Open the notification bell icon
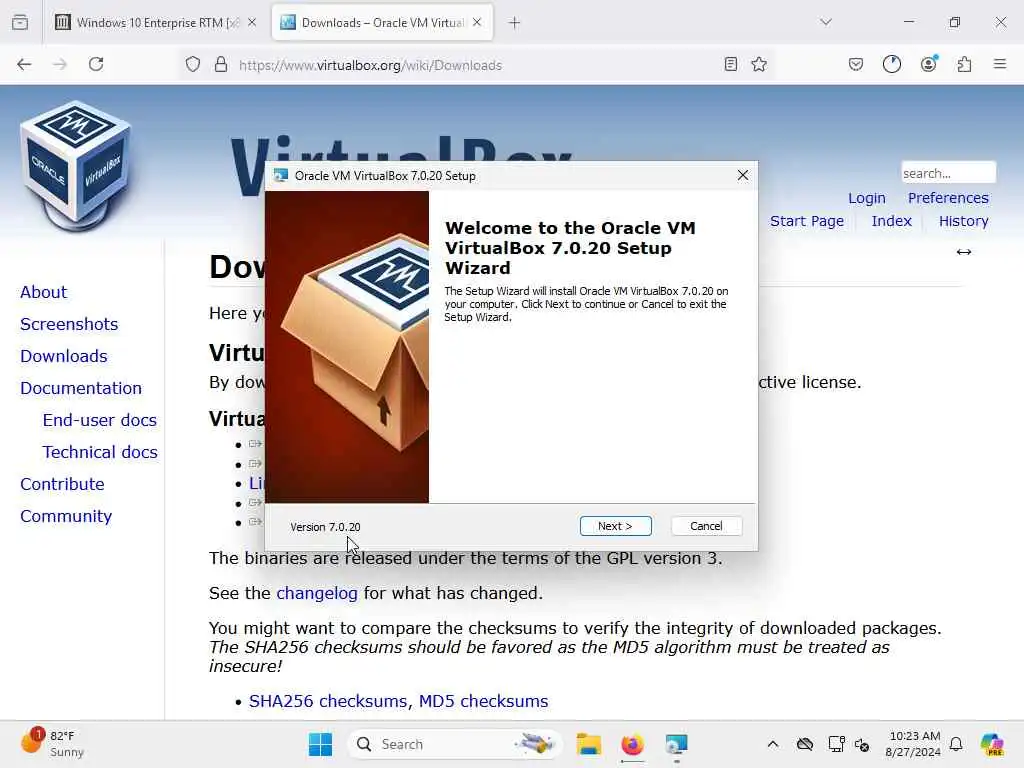This screenshot has width=1024, height=768. coord(956,744)
